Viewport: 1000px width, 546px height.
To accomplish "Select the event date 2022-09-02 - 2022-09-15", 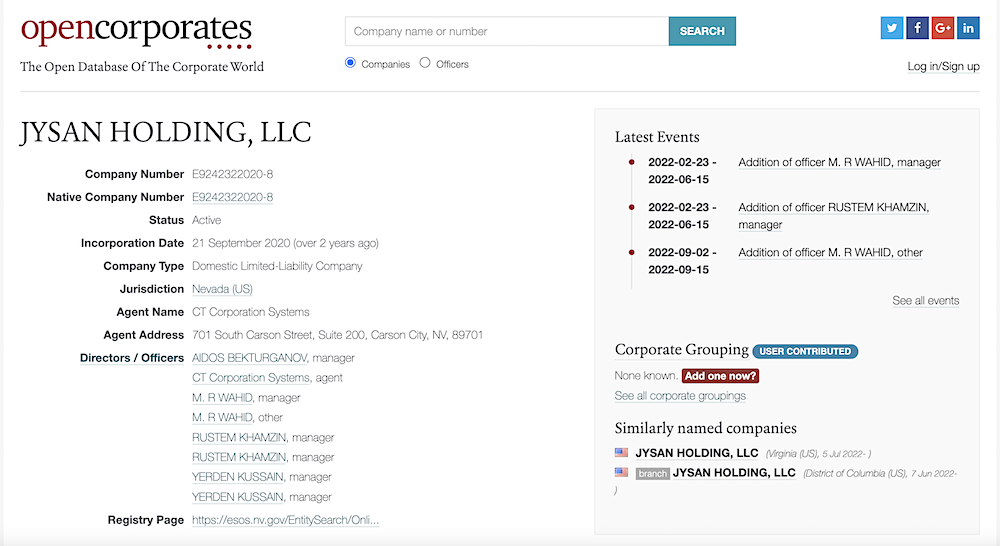I will pos(682,261).
